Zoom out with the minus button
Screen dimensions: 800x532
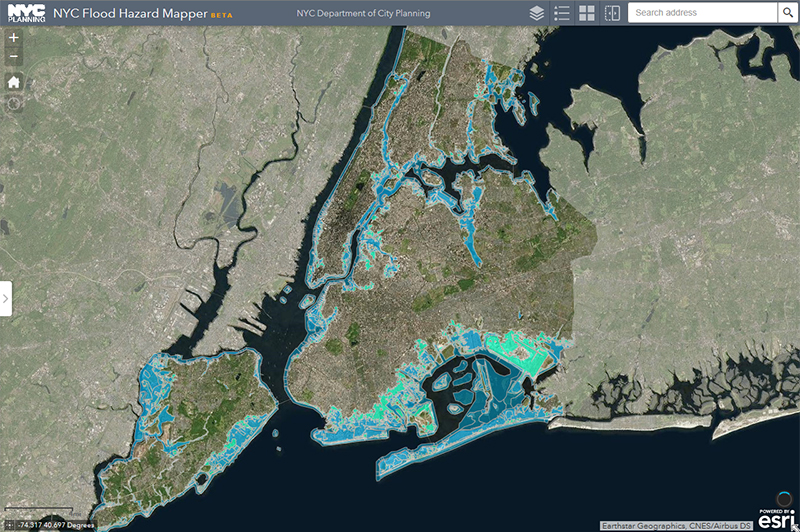click(x=13, y=57)
